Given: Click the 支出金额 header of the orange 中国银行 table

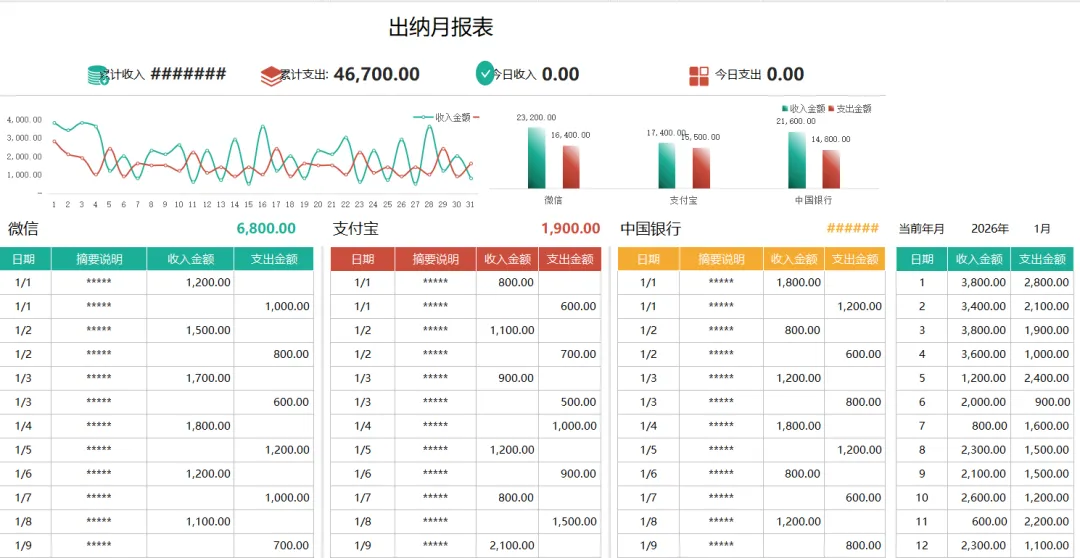Looking at the screenshot, I should click(855, 259).
